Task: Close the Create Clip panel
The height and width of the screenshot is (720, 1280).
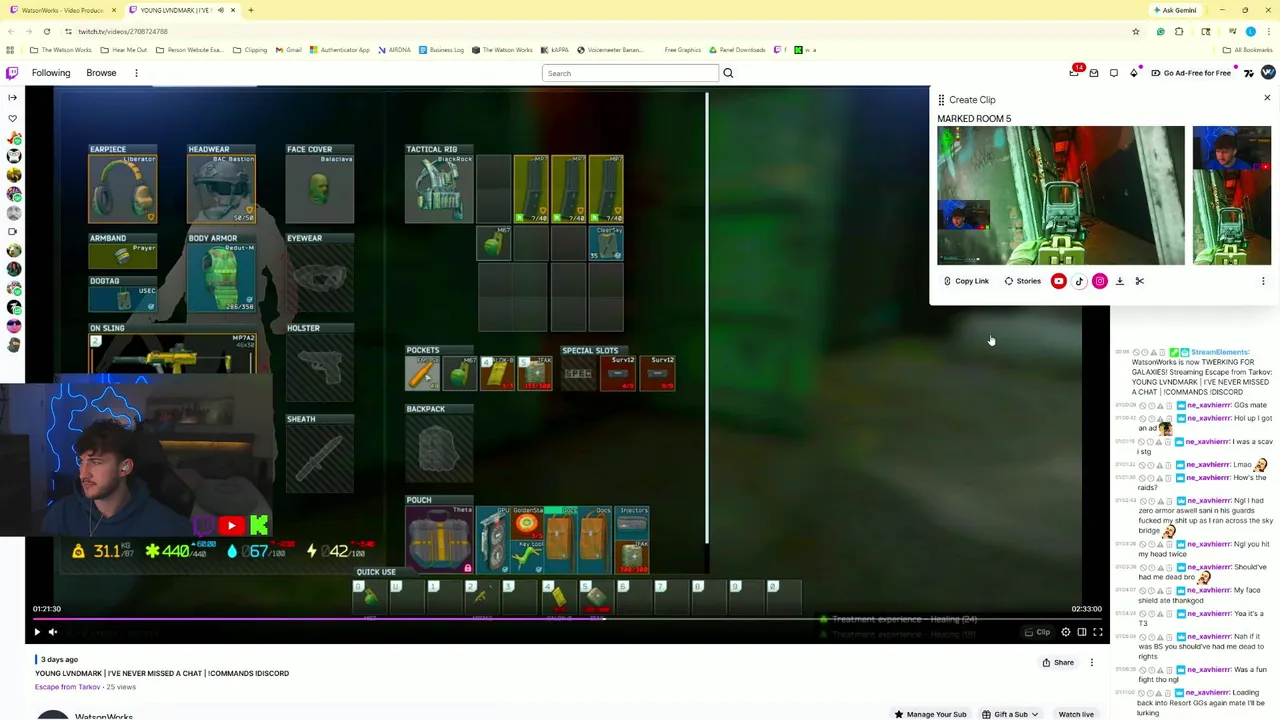Action: (1267, 98)
